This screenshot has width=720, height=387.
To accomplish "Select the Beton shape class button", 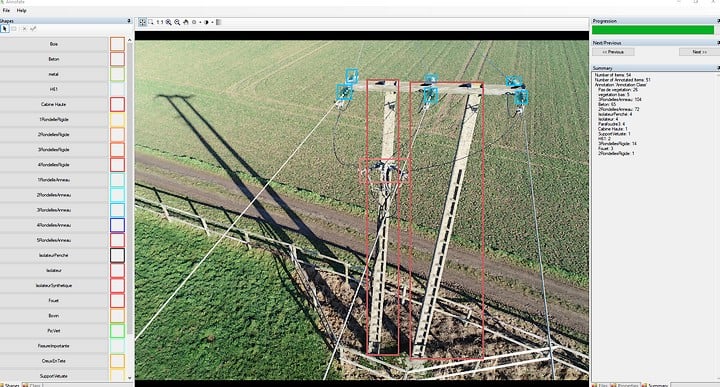I will (x=54, y=59).
